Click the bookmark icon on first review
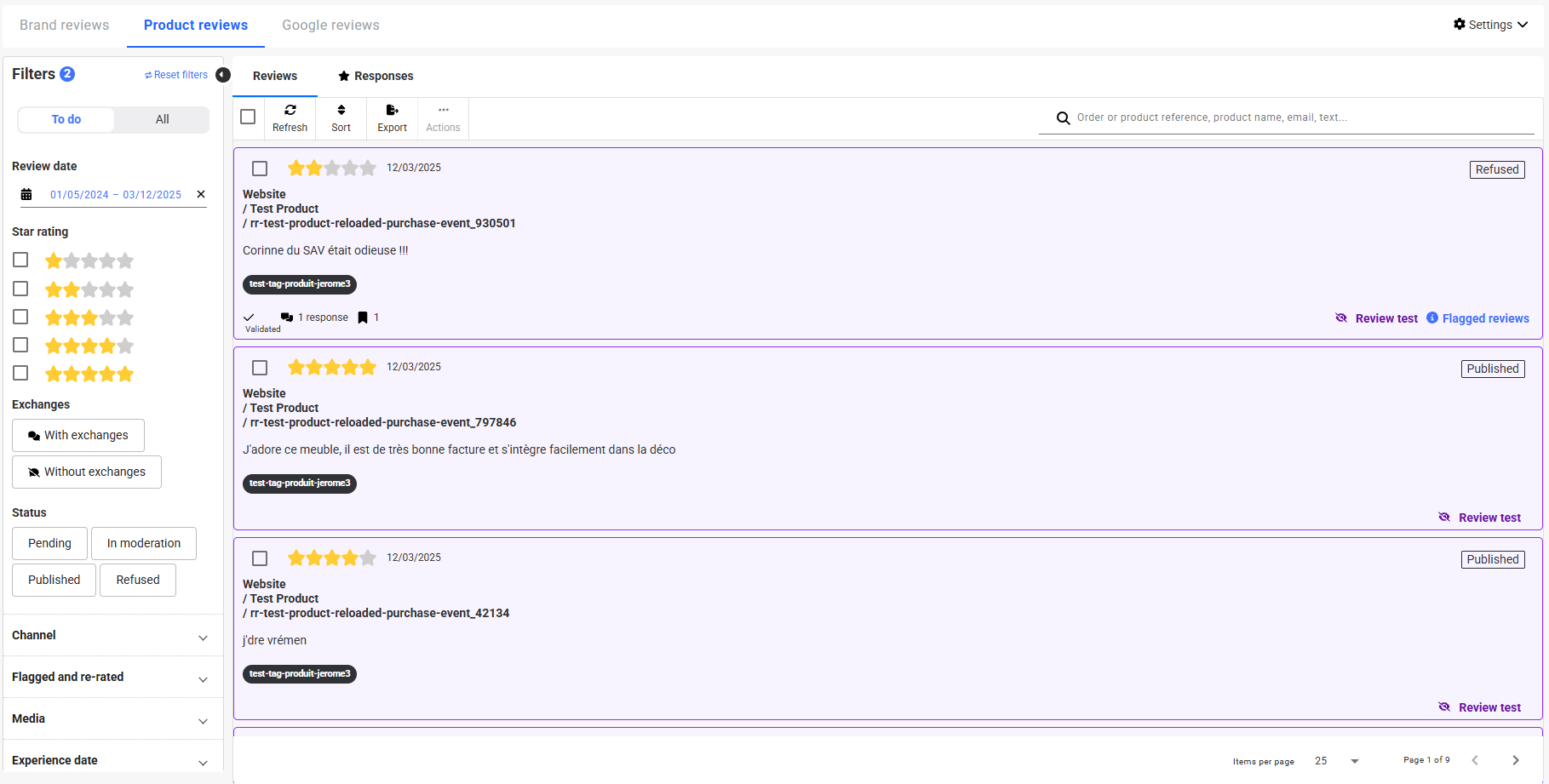1549x784 pixels. click(363, 318)
